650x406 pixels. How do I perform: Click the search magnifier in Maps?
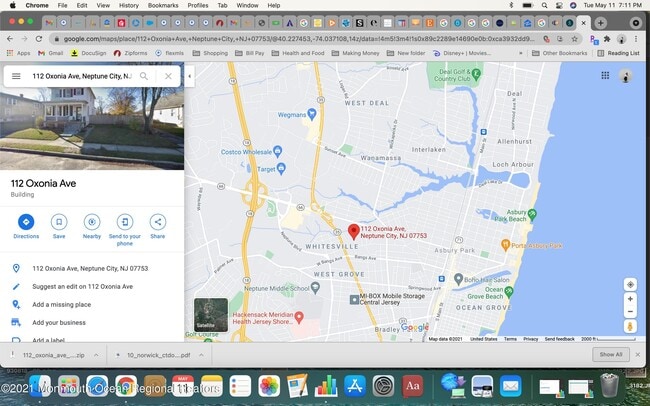(144, 76)
